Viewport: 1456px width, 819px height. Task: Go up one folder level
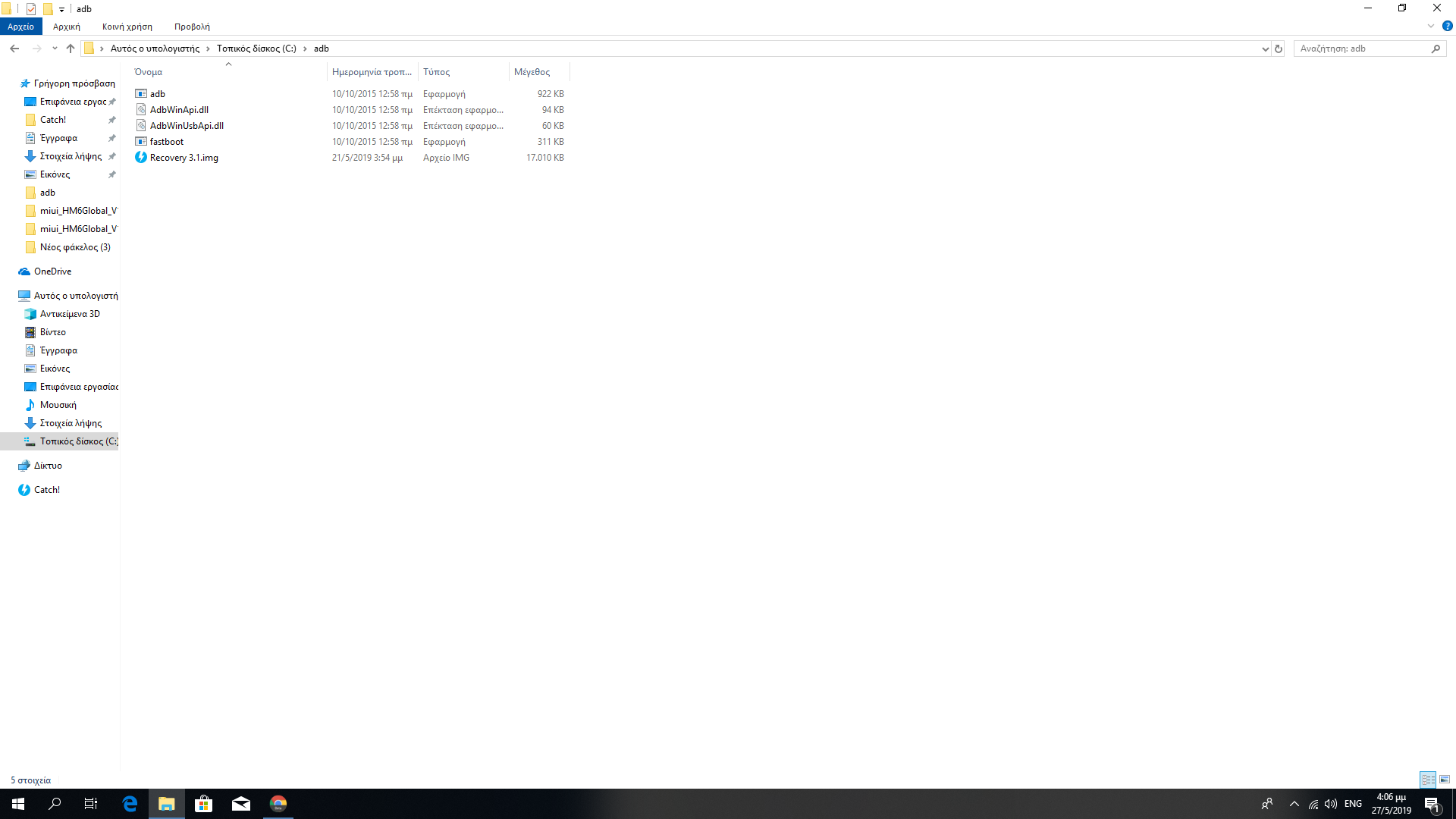[x=71, y=49]
